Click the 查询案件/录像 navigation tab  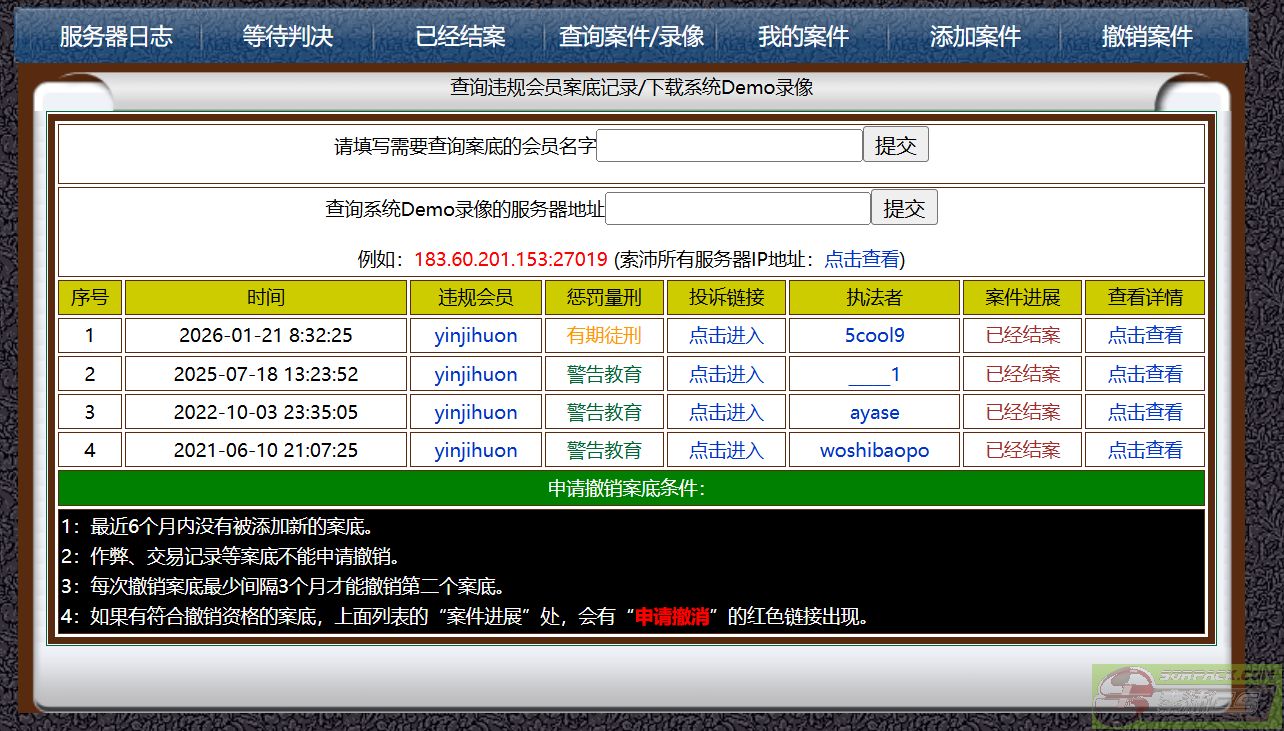(x=631, y=37)
